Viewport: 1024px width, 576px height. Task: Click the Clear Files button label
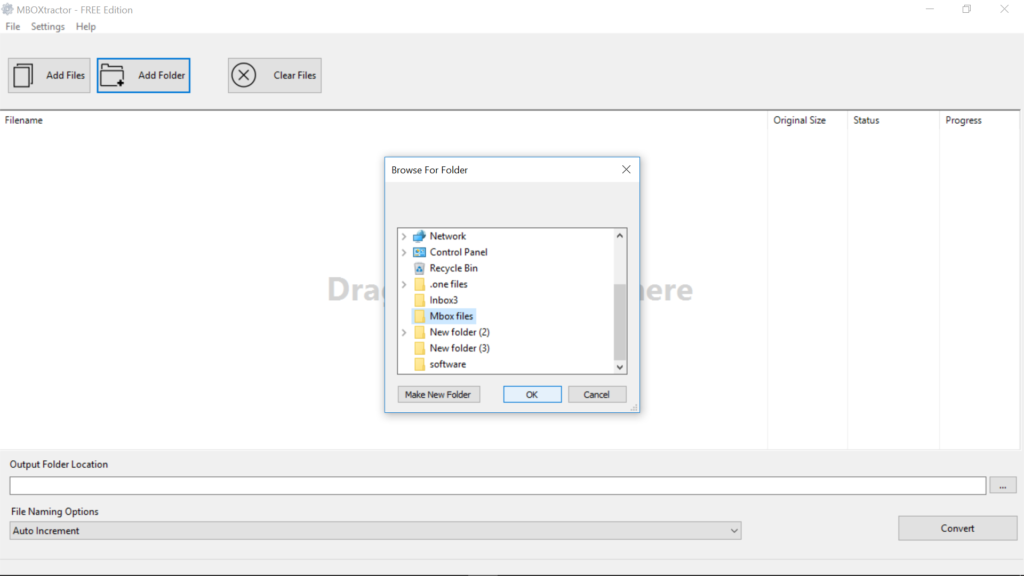(x=295, y=75)
